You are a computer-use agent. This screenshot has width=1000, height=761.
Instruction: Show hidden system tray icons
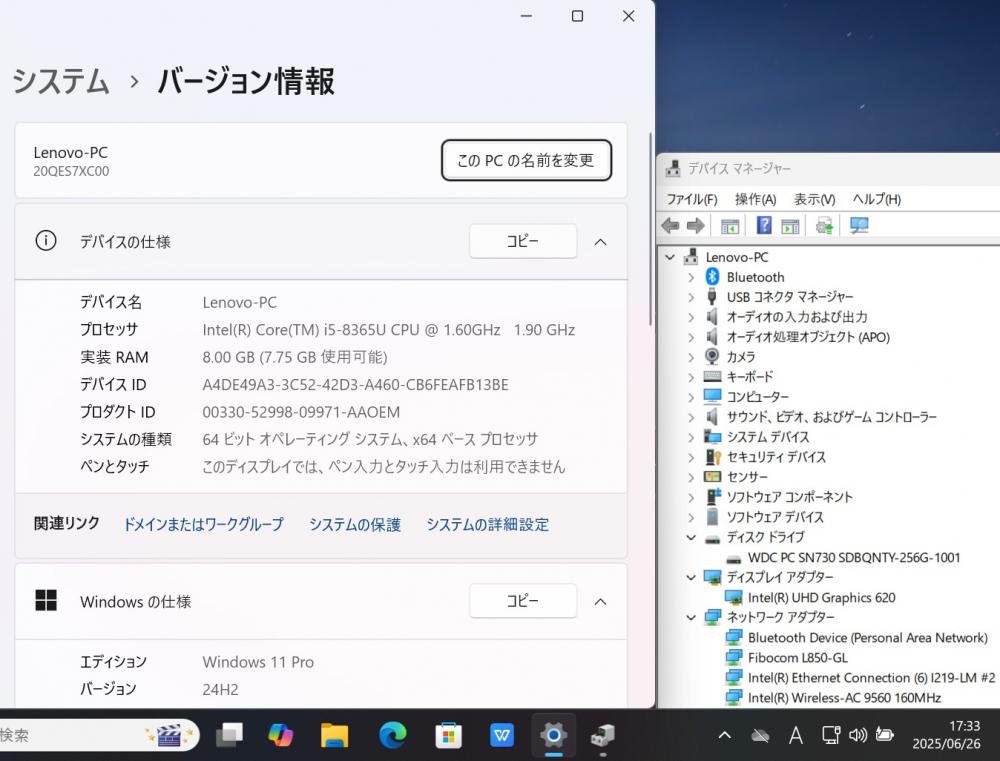[724, 735]
